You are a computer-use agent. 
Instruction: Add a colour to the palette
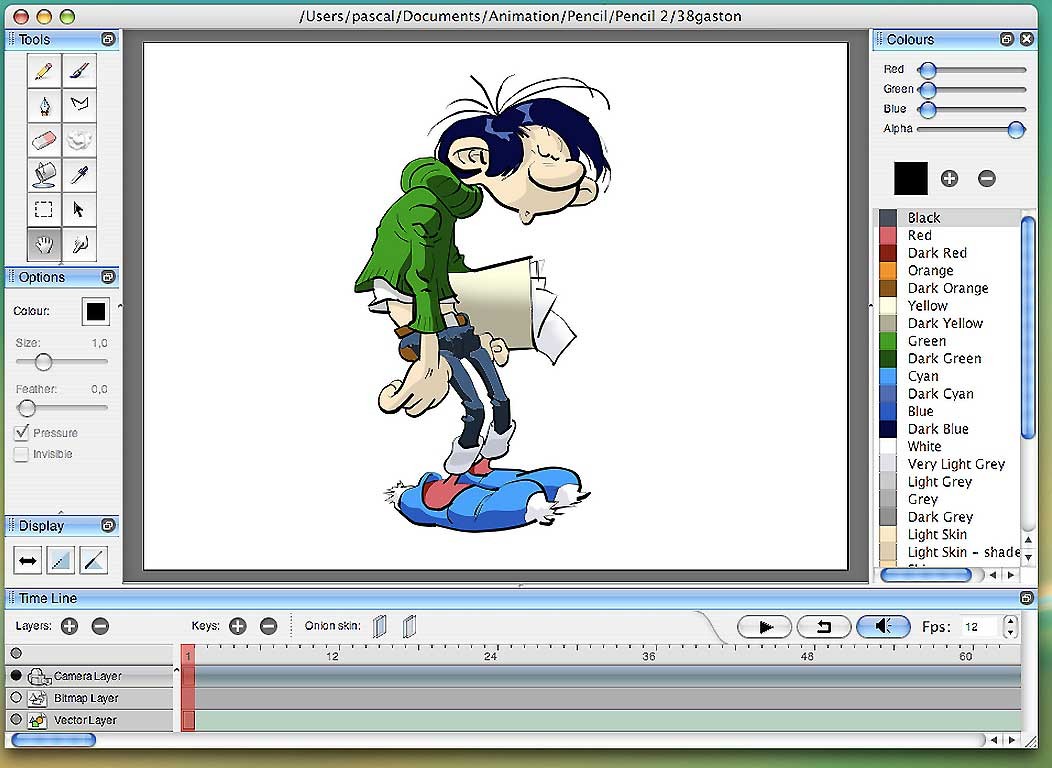(949, 178)
